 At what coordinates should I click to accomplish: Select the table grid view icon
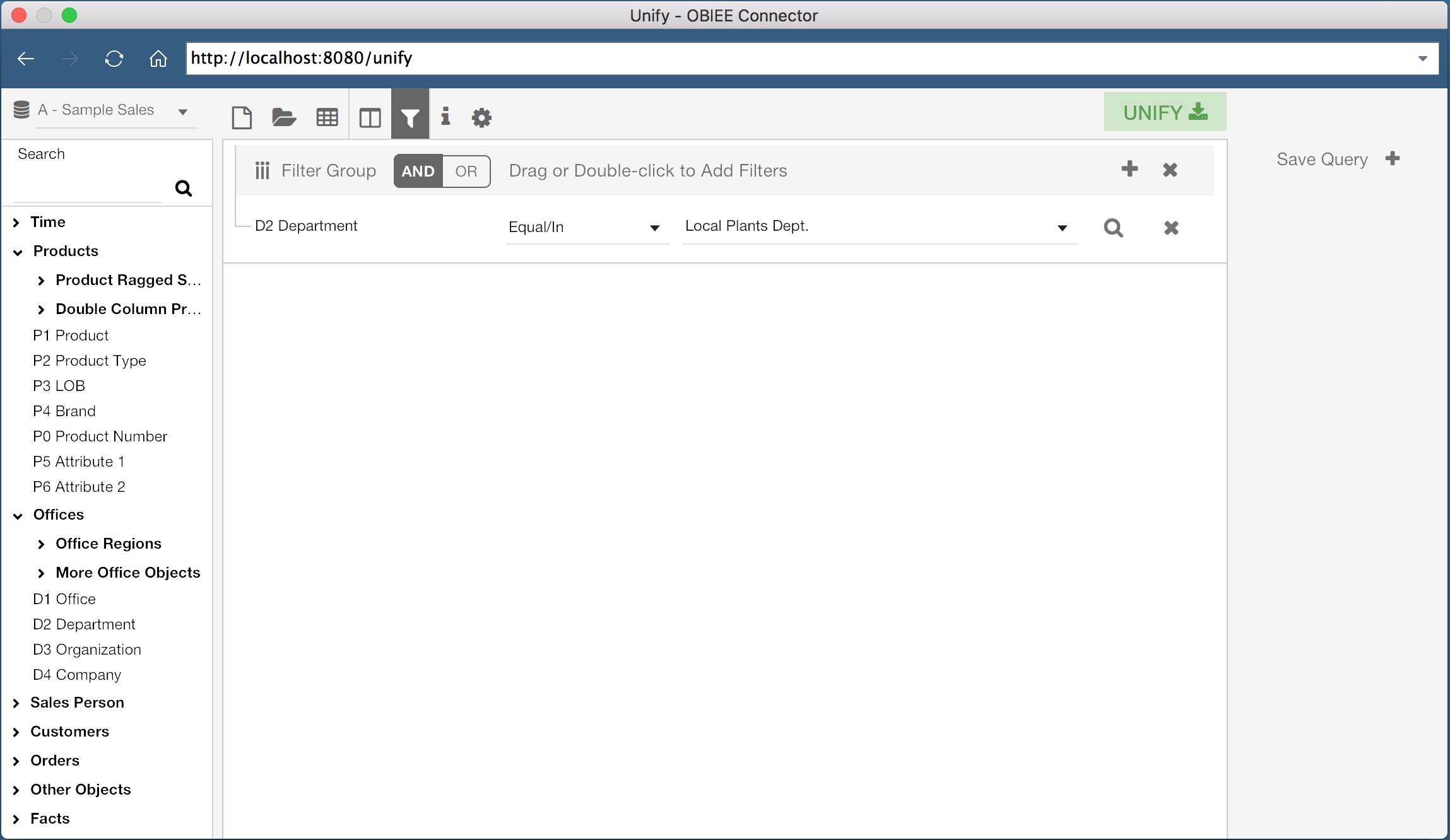327,117
